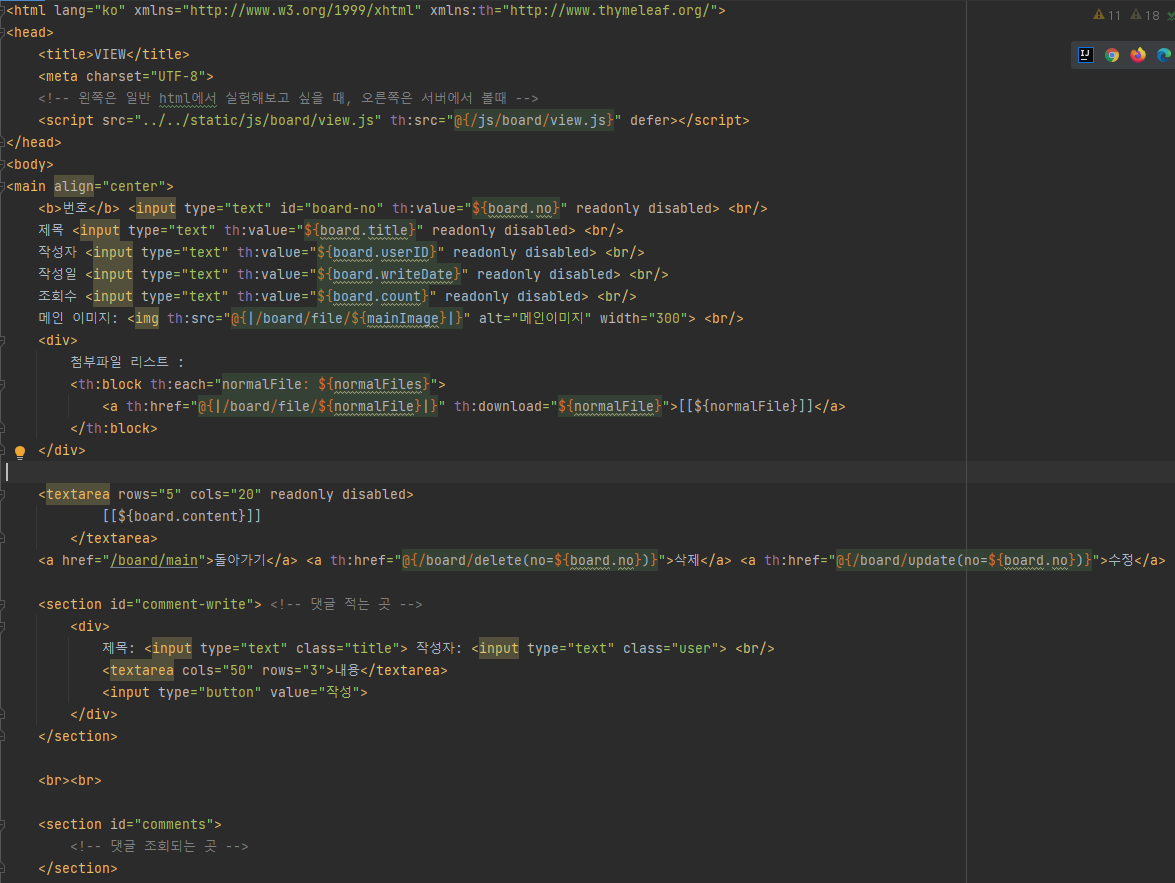Click the width="300" attribute
Viewport: 1175px width, 883px height.
tap(643, 319)
